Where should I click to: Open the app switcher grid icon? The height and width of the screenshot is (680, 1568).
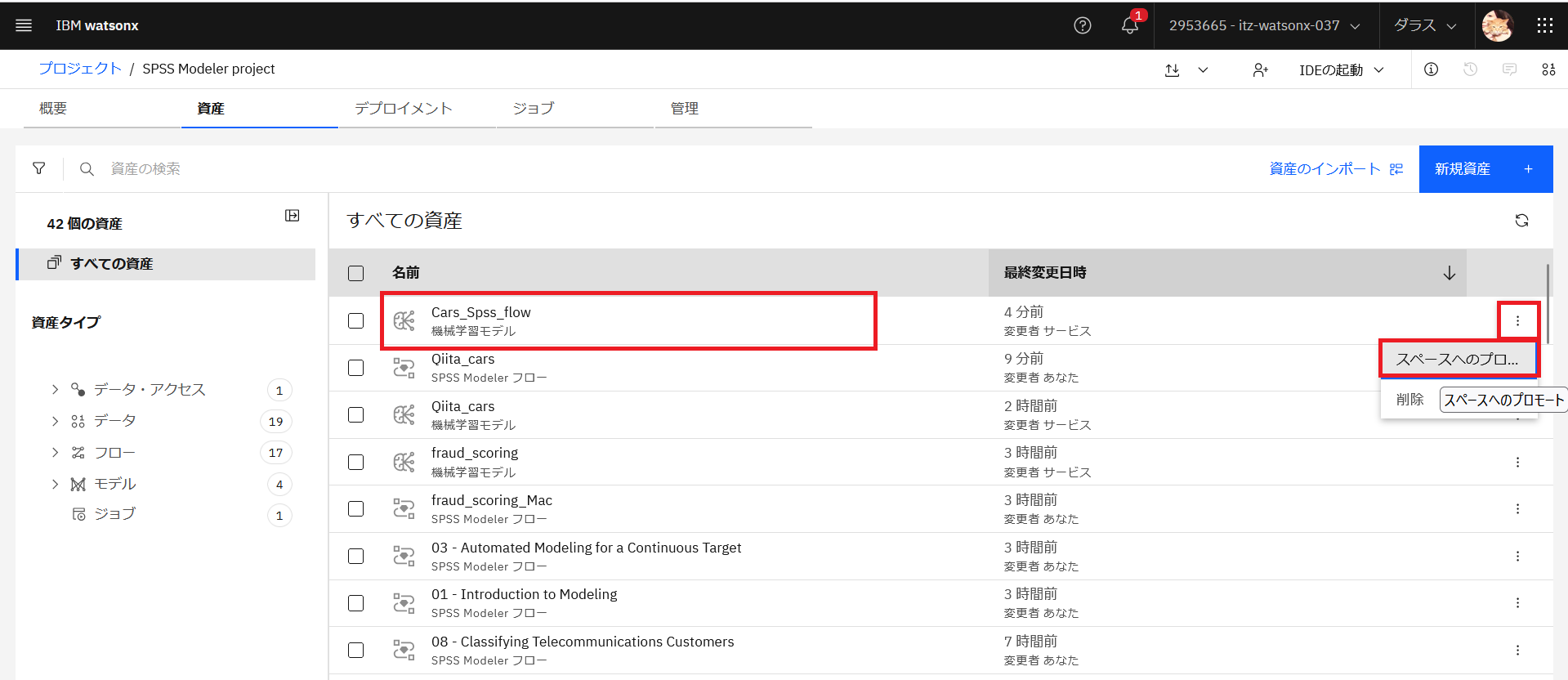pyautogui.click(x=1544, y=25)
